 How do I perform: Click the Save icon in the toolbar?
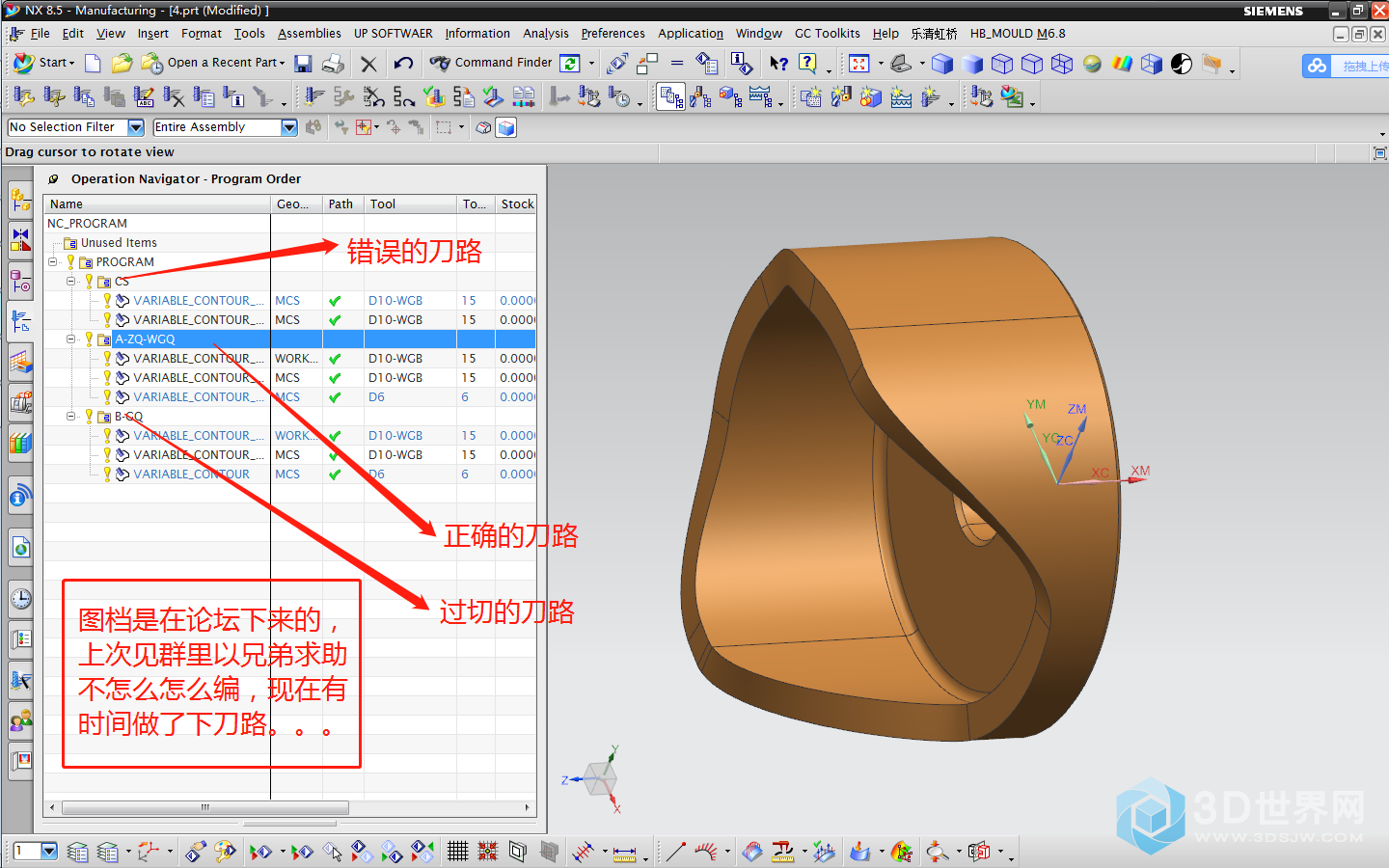(x=303, y=64)
